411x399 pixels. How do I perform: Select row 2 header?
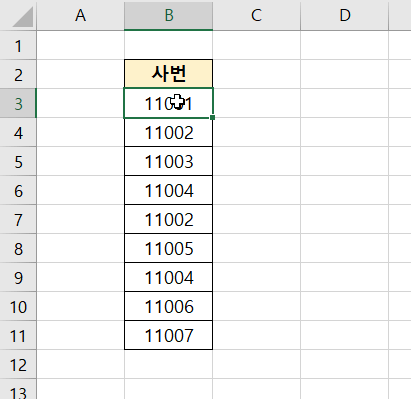pyautogui.click(x=18, y=74)
